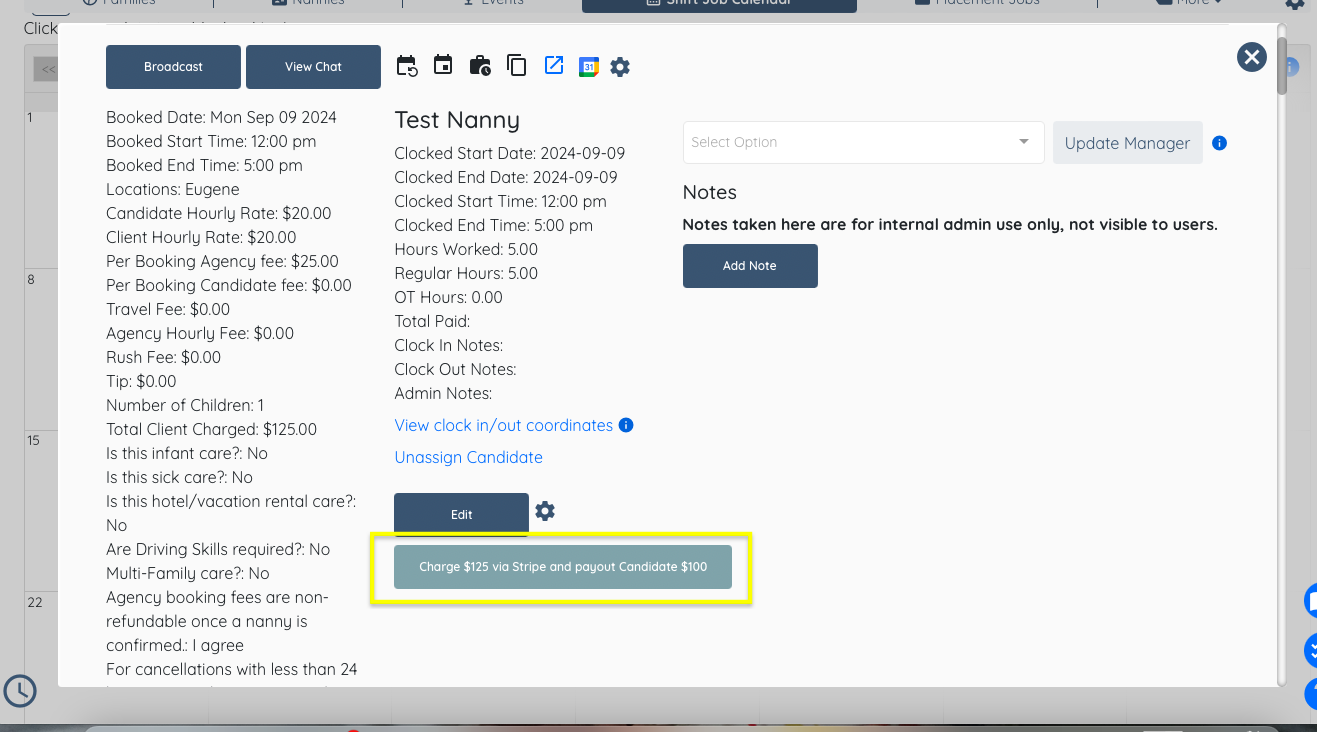Click the Unassign Candidate link

point(469,457)
